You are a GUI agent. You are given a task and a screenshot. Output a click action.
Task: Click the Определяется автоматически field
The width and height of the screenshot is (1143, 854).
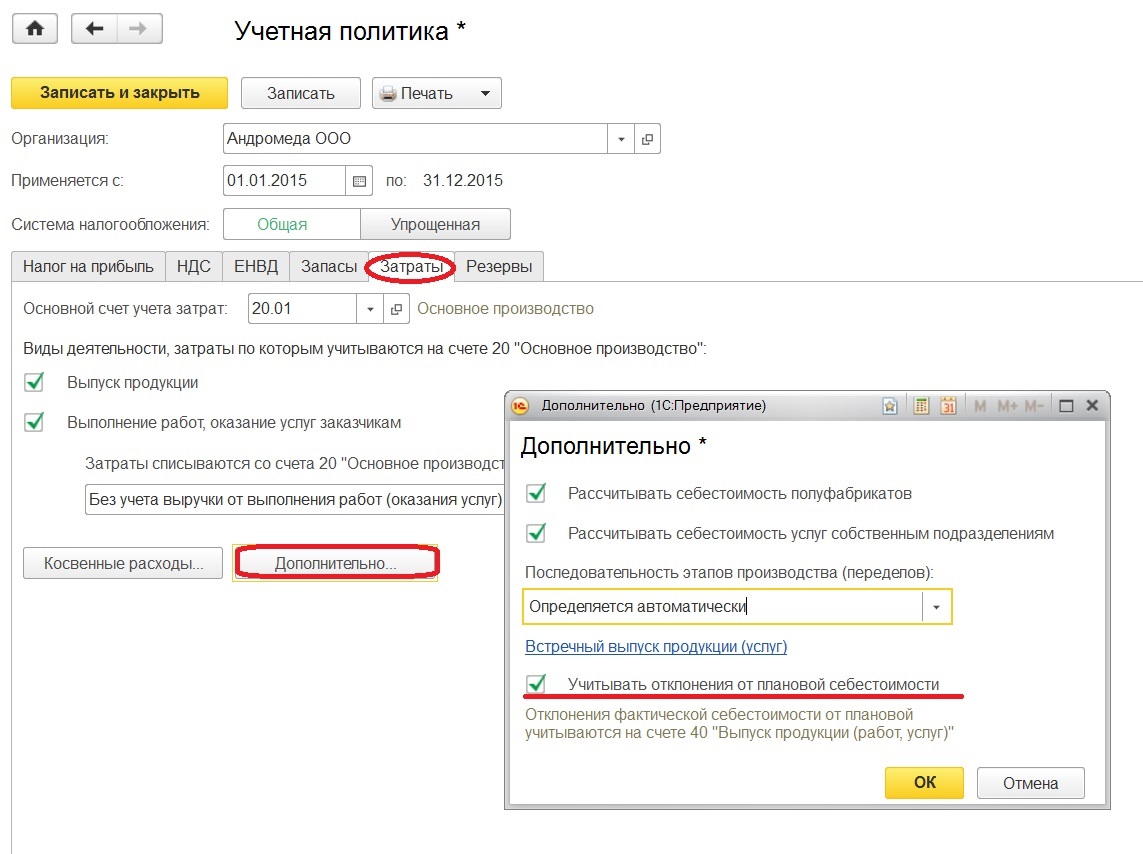point(723,607)
